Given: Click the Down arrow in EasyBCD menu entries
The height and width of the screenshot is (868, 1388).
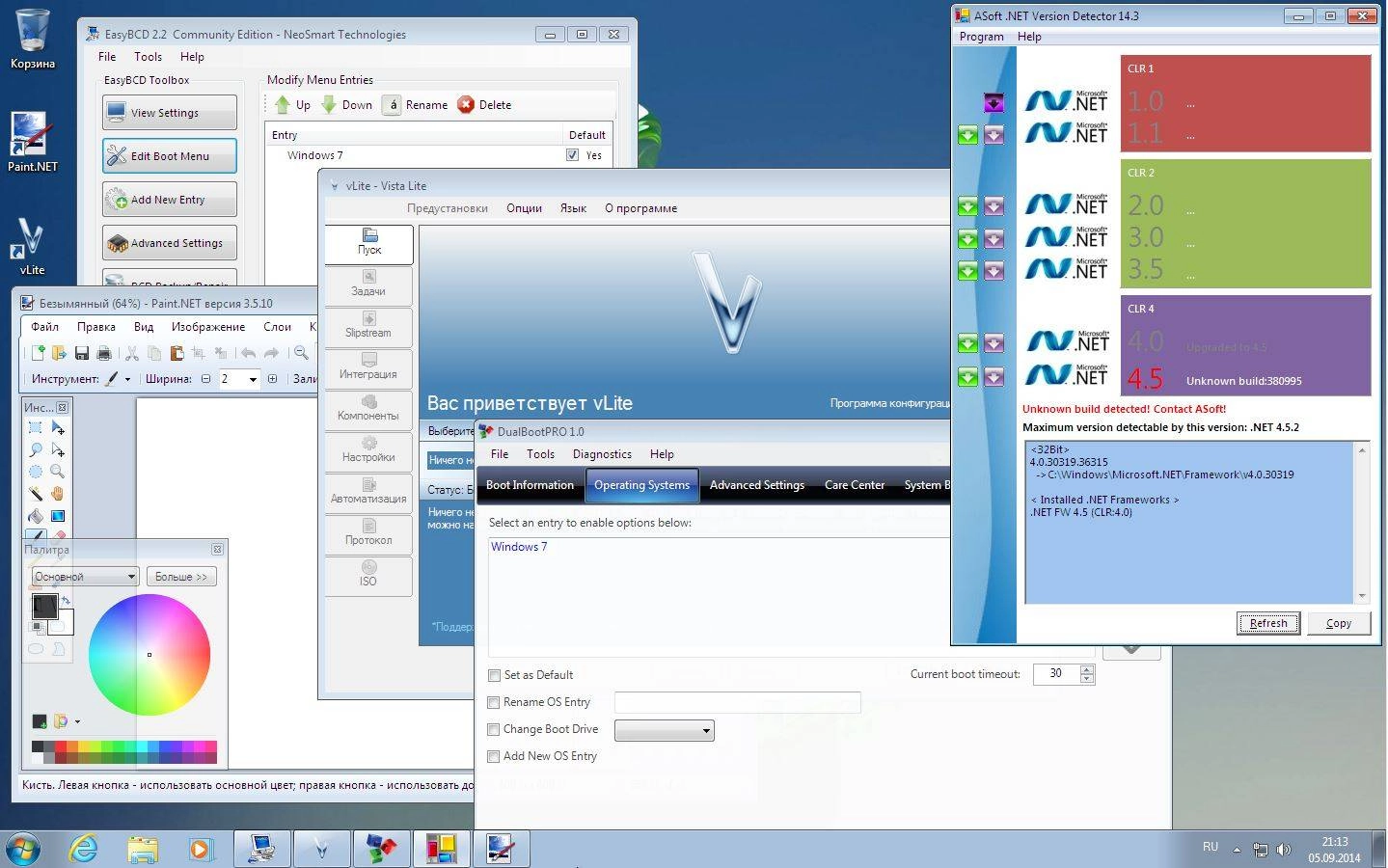Looking at the screenshot, I should click(x=329, y=104).
